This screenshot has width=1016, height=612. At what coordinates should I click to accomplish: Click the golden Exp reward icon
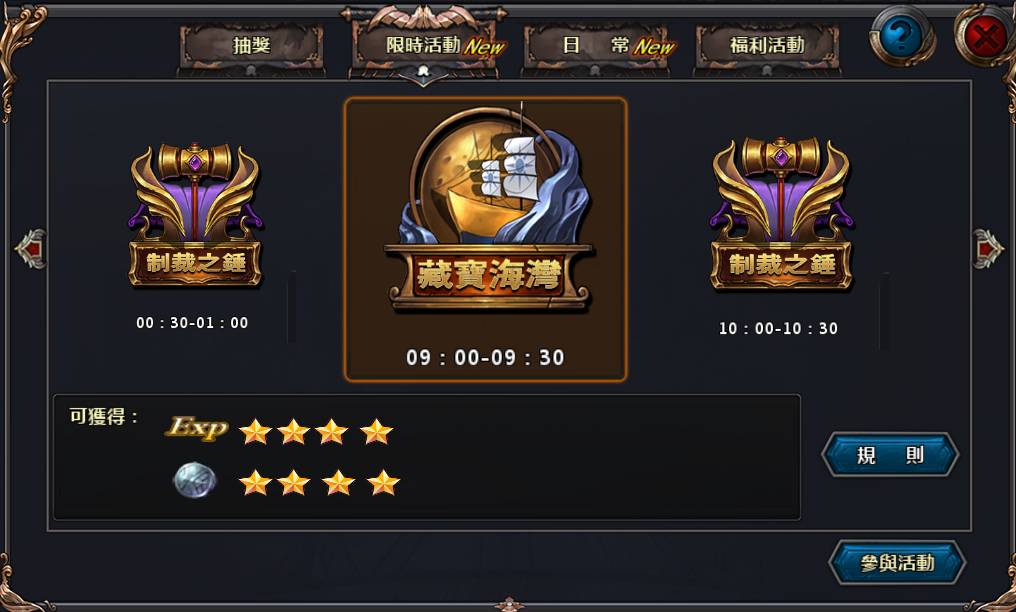click(197, 428)
